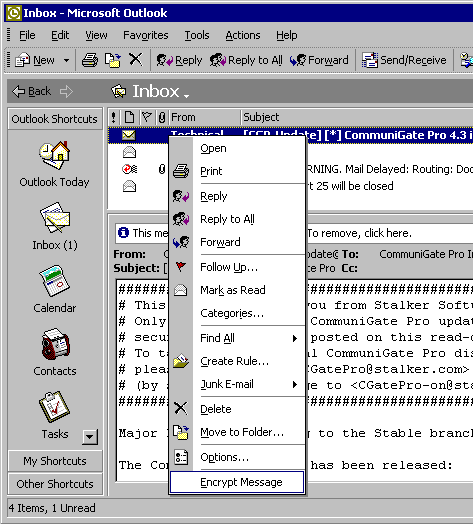
Task: Click the Print icon in the toolbar
Action: pyautogui.click(x=90, y=60)
